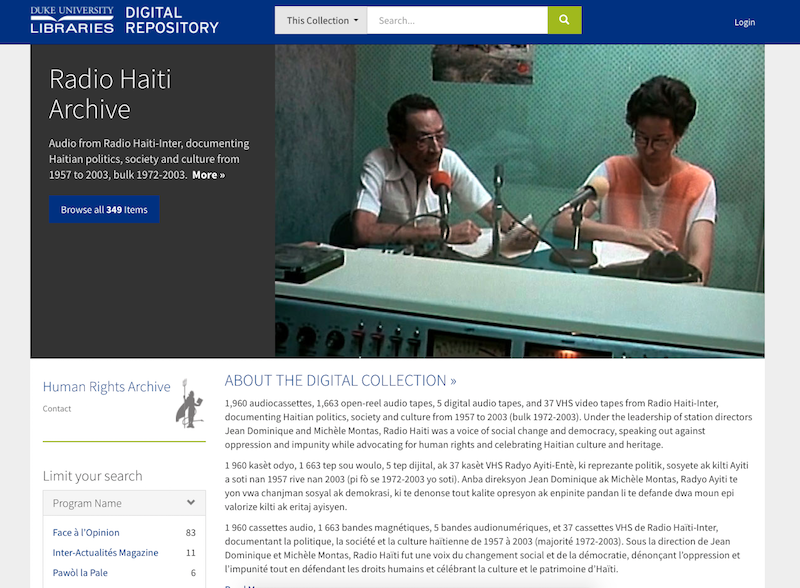Click the Human Rights Archive torch figure icon
Screen dimensions: 800x588
190,403
